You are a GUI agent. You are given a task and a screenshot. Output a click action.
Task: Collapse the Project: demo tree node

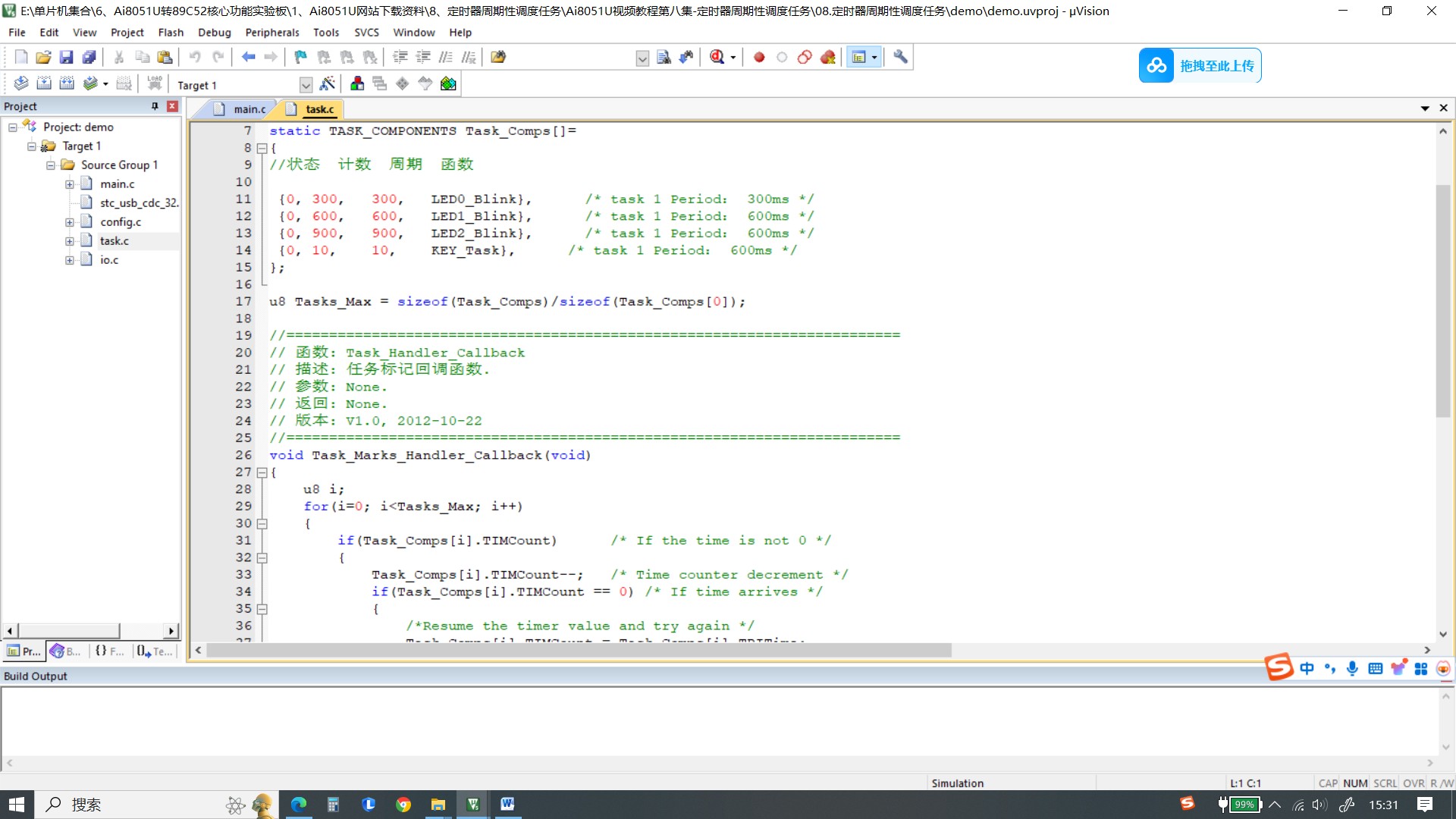pyautogui.click(x=12, y=127)
